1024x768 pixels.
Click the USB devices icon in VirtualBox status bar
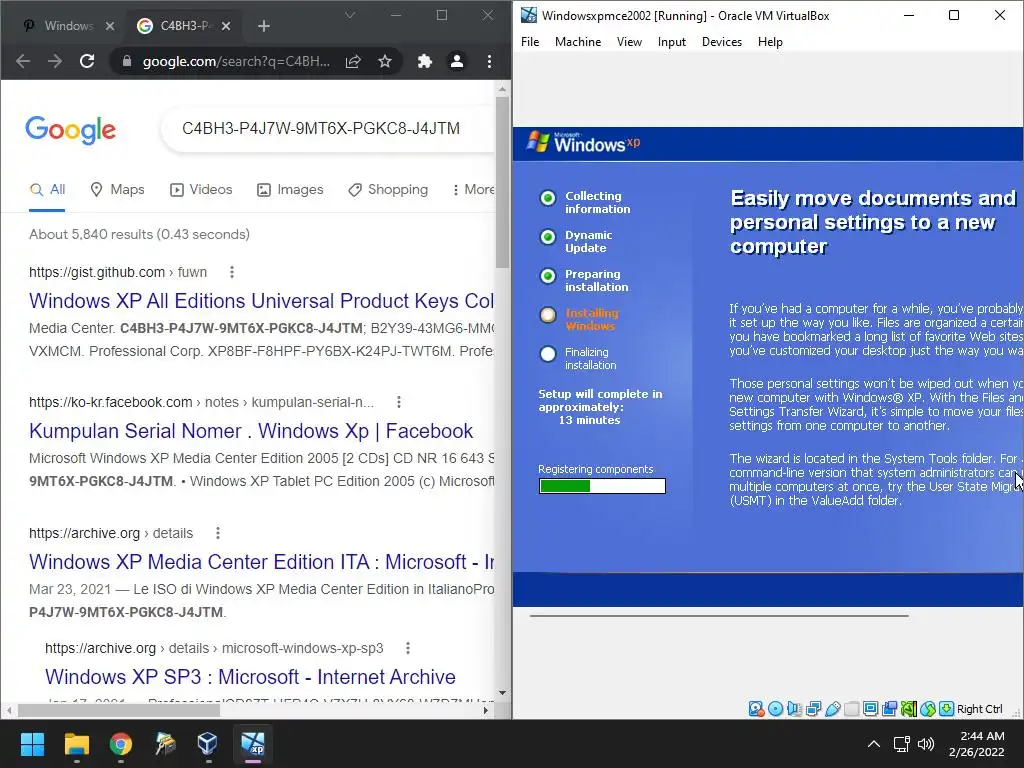[x=833, y=709]
